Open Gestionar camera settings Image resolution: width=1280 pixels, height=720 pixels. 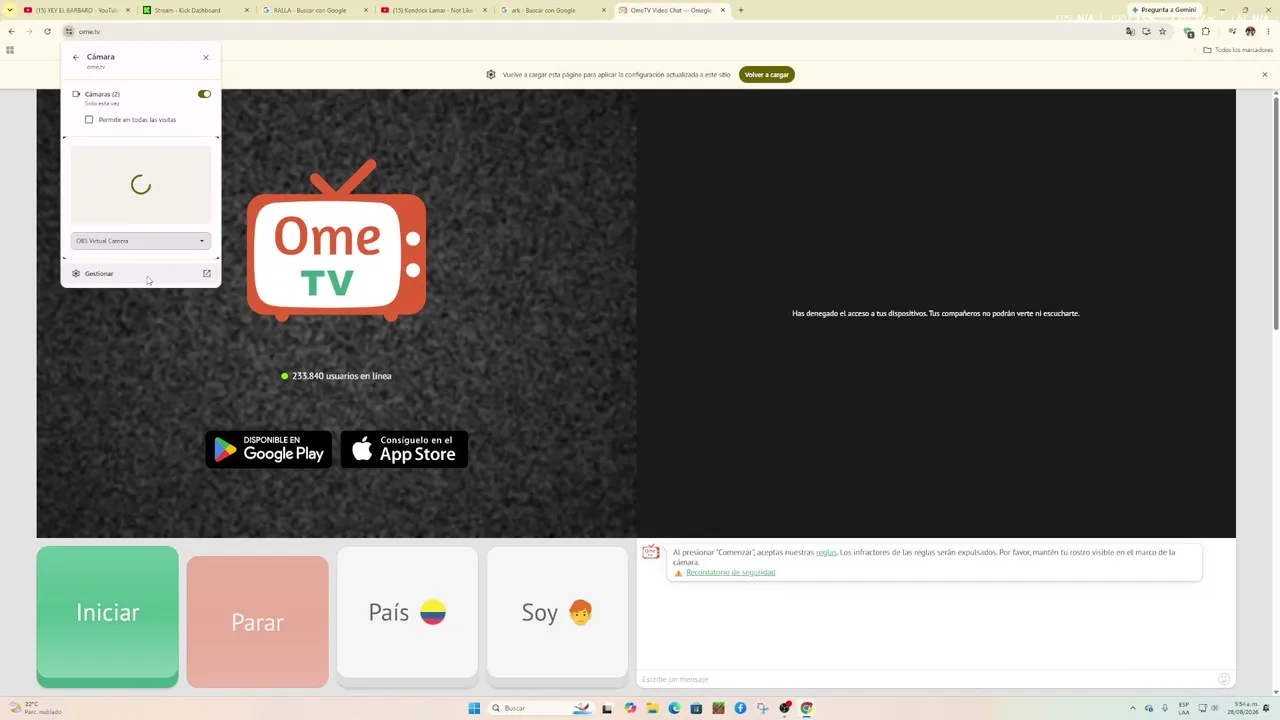140,273
